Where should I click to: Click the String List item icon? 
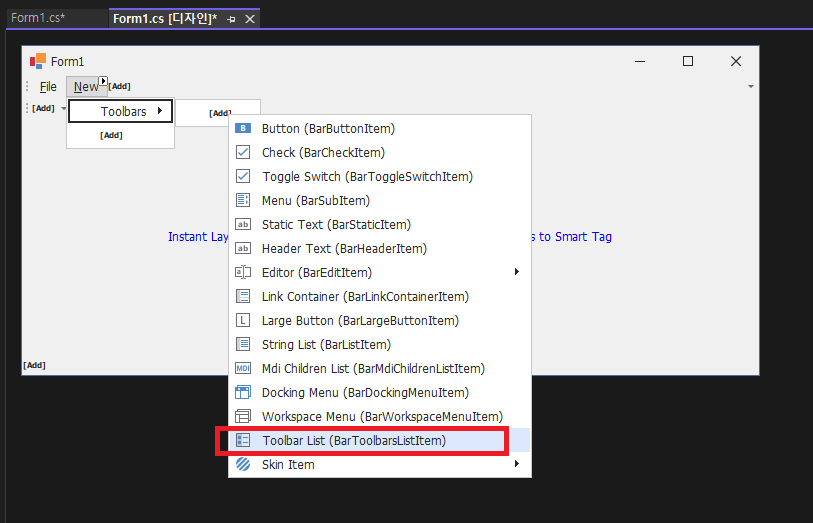pos(243,344)
